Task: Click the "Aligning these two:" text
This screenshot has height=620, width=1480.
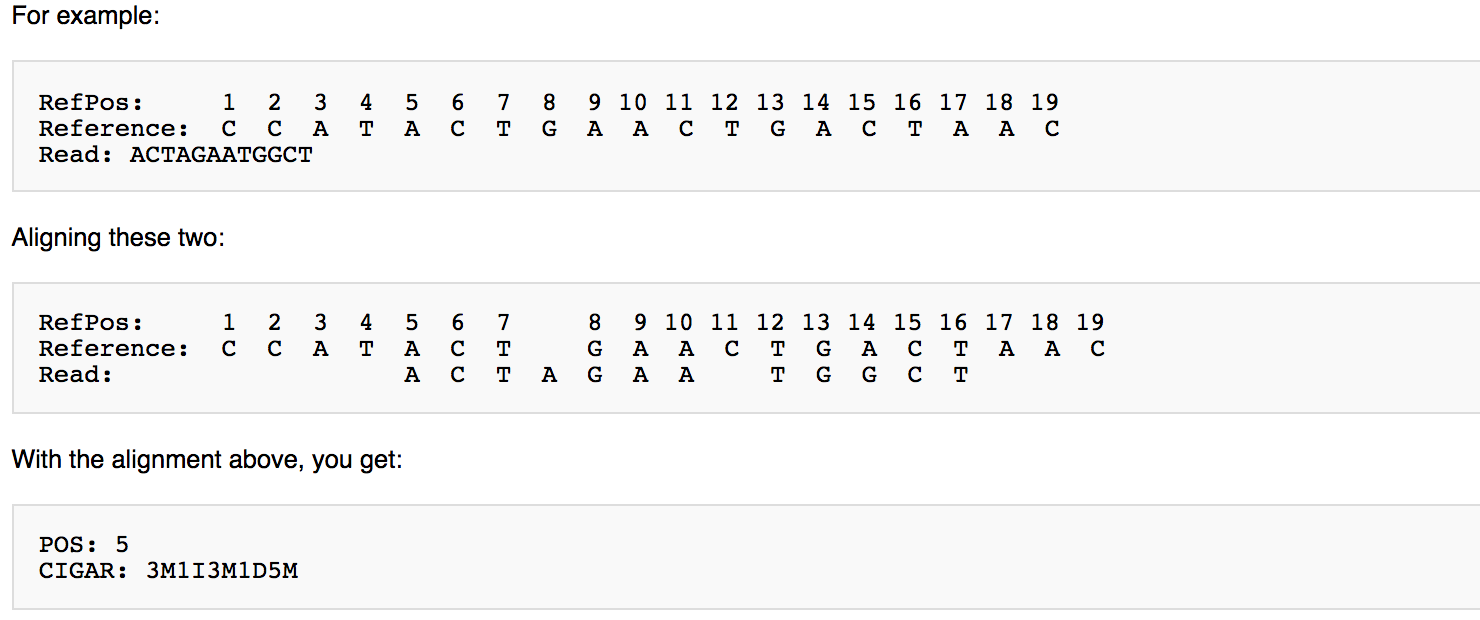Action: tap(118, 238)
